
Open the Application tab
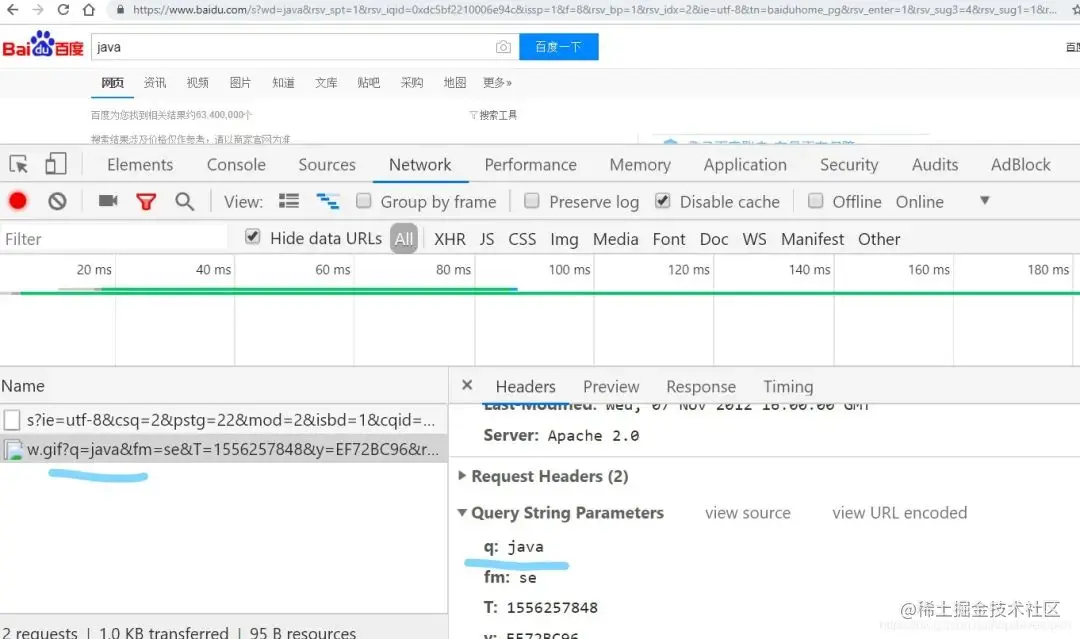click(745, 165)
